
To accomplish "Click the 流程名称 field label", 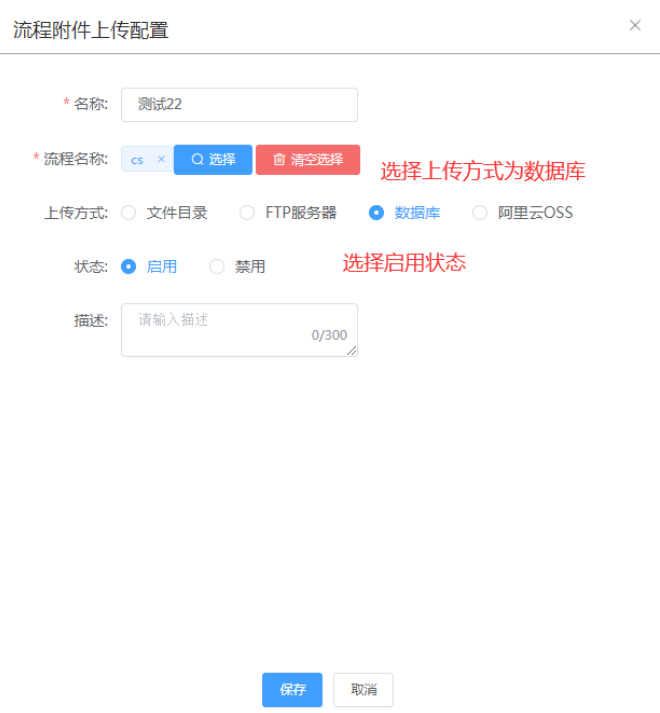I will coord(76,159).
